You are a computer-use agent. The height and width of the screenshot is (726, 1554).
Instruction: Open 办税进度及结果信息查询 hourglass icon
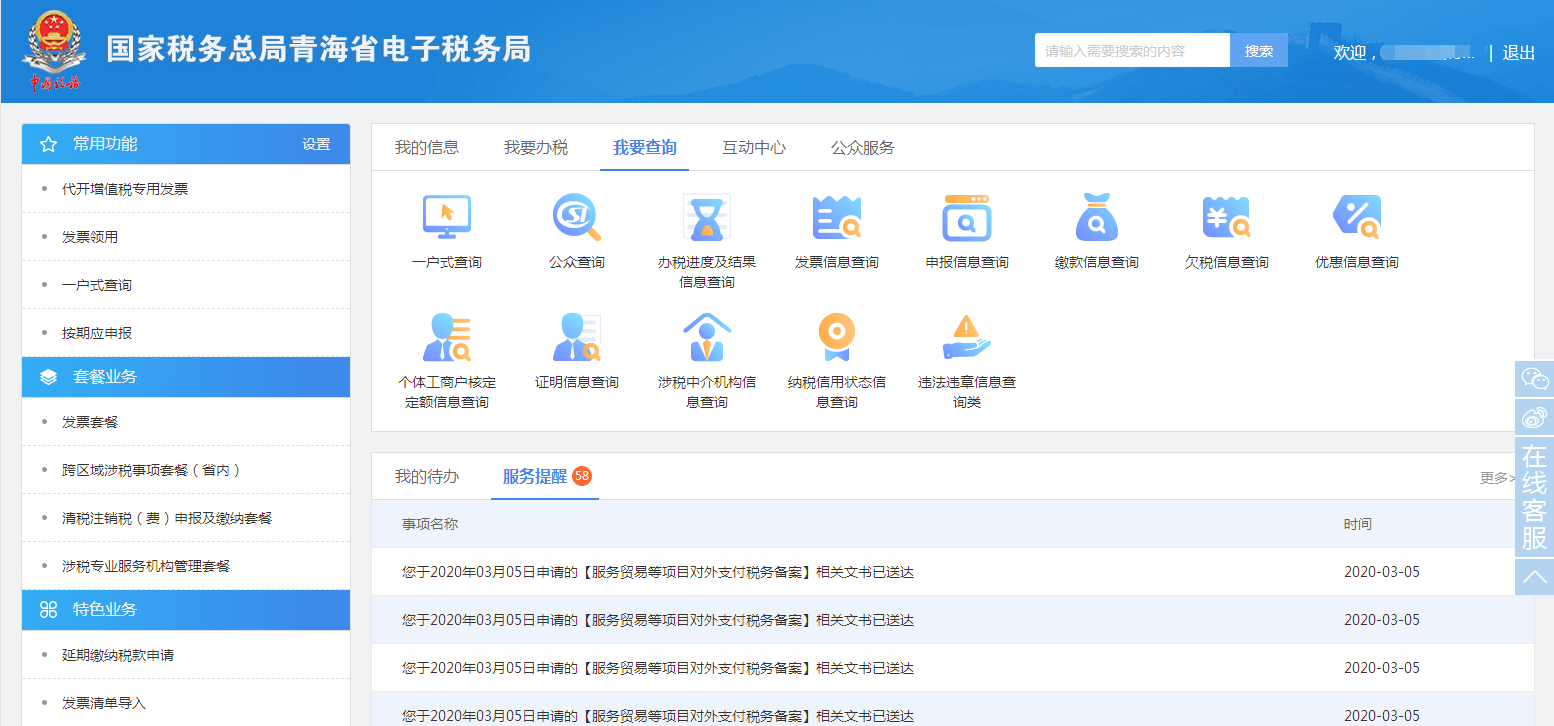[706, 217]
